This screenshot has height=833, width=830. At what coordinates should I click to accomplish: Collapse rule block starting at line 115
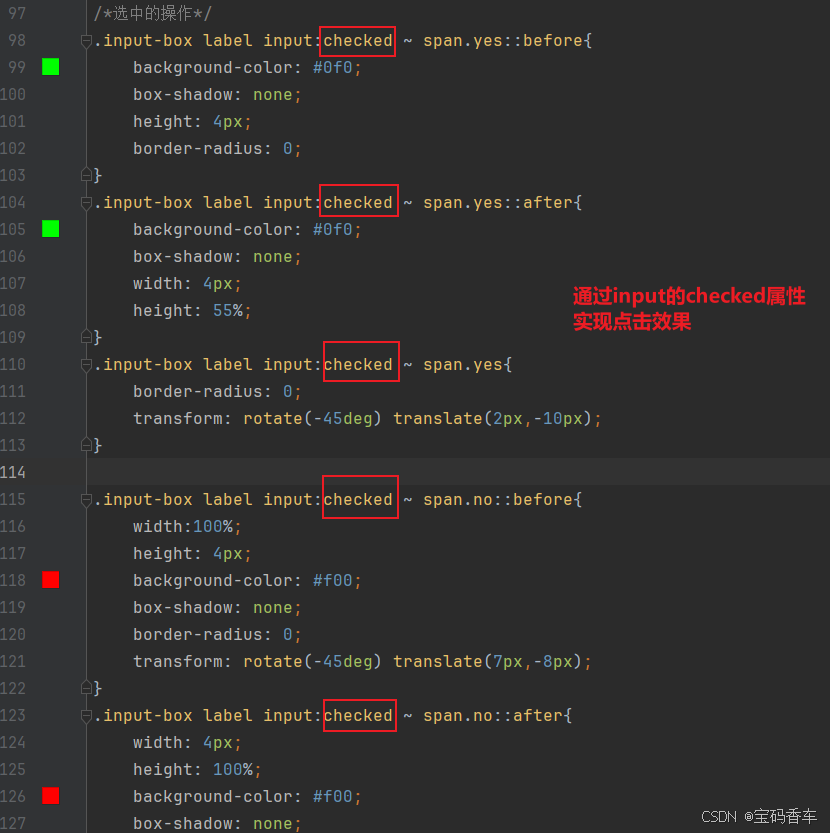pos(86,499)
